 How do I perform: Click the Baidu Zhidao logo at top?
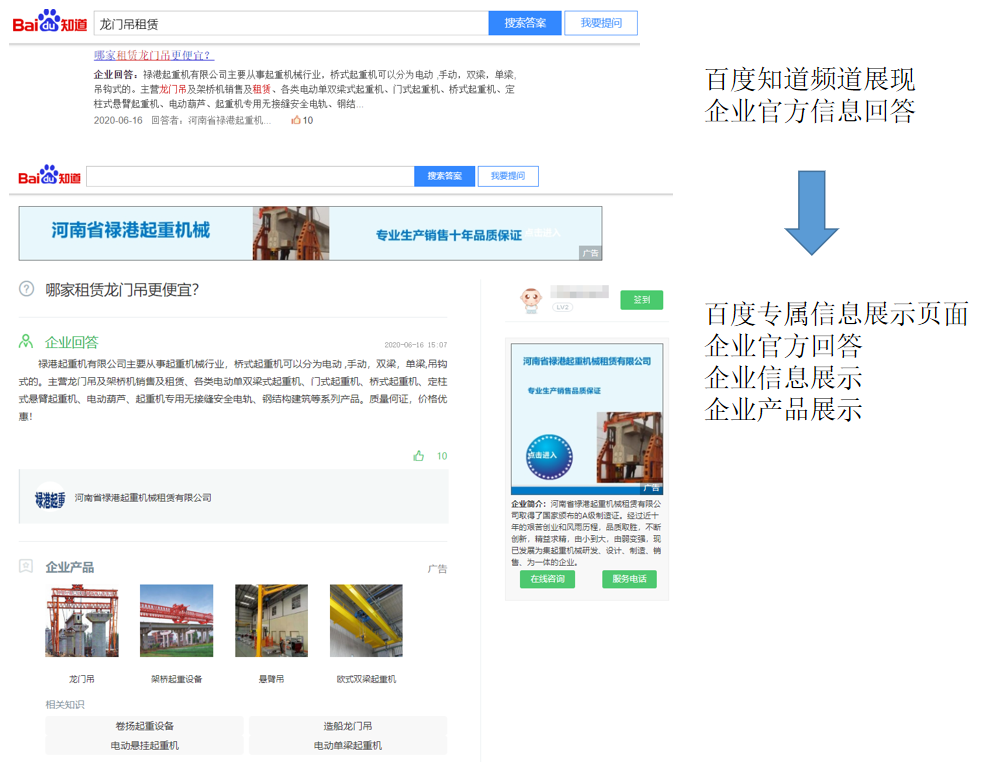point(49,22)
